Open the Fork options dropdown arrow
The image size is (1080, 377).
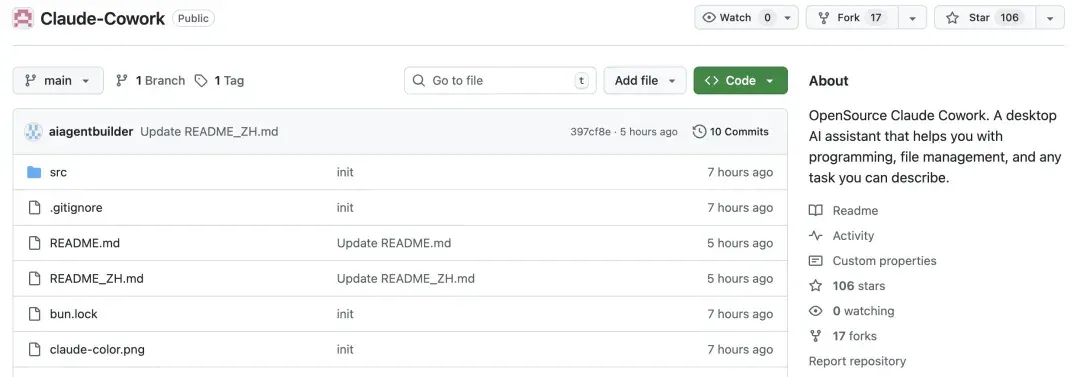913,18
